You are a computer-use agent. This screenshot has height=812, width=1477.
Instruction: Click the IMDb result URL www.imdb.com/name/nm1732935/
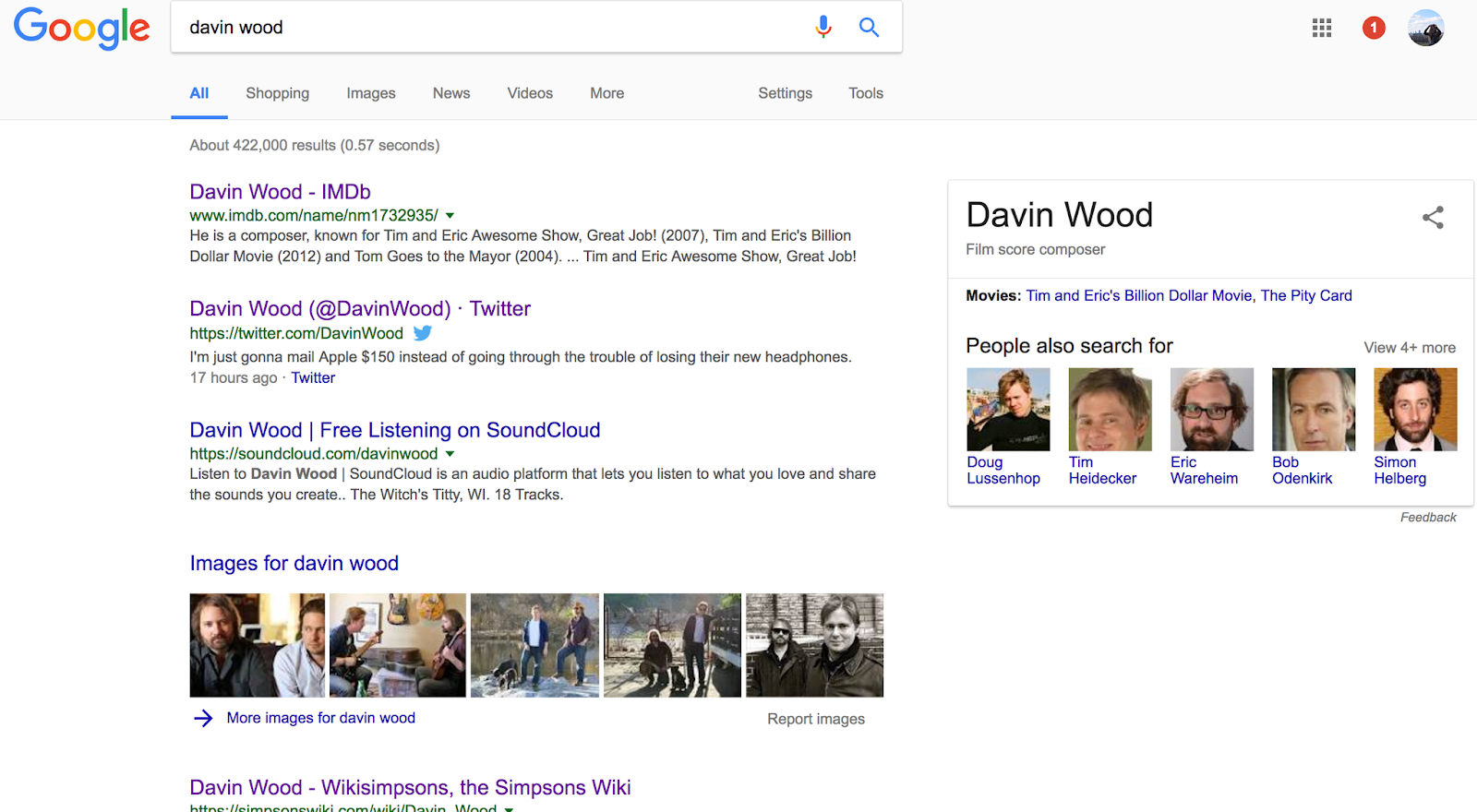(314, 216)
